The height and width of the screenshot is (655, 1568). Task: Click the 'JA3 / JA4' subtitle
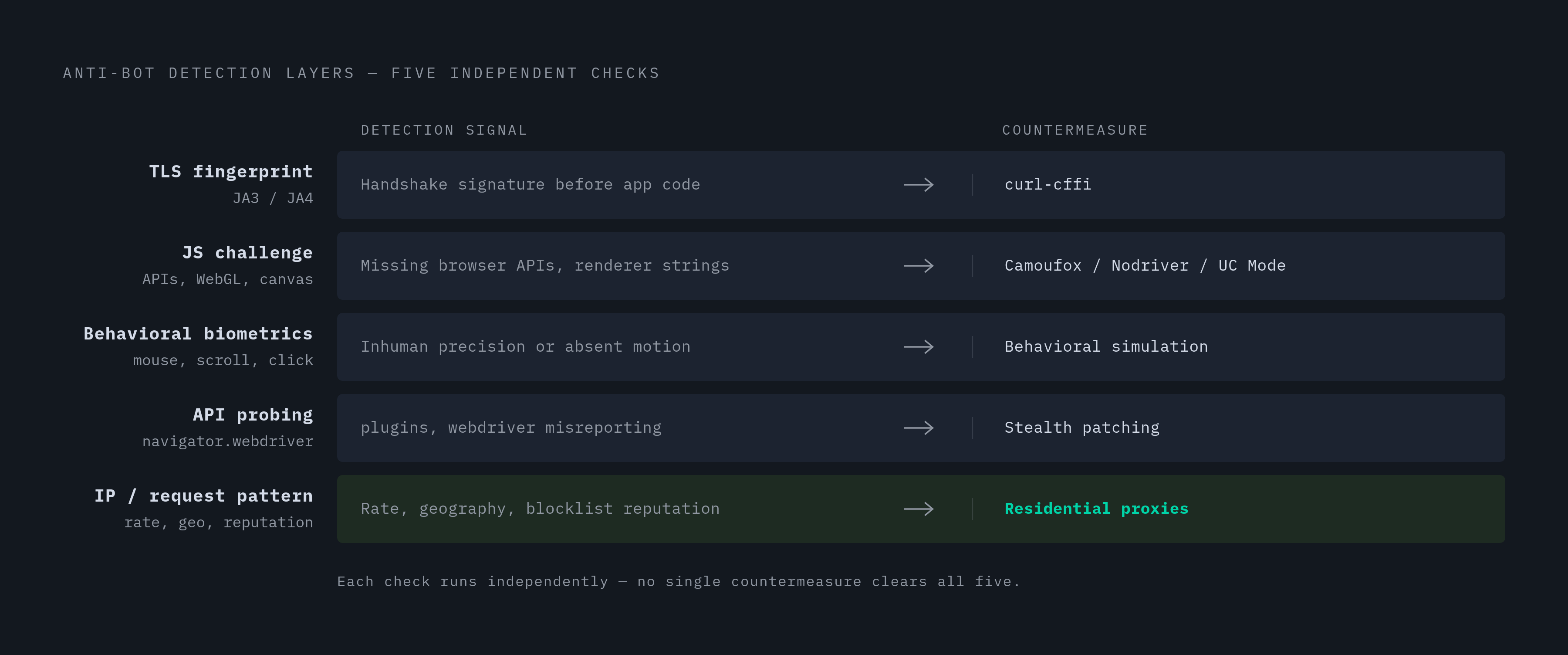click(273, 198)
